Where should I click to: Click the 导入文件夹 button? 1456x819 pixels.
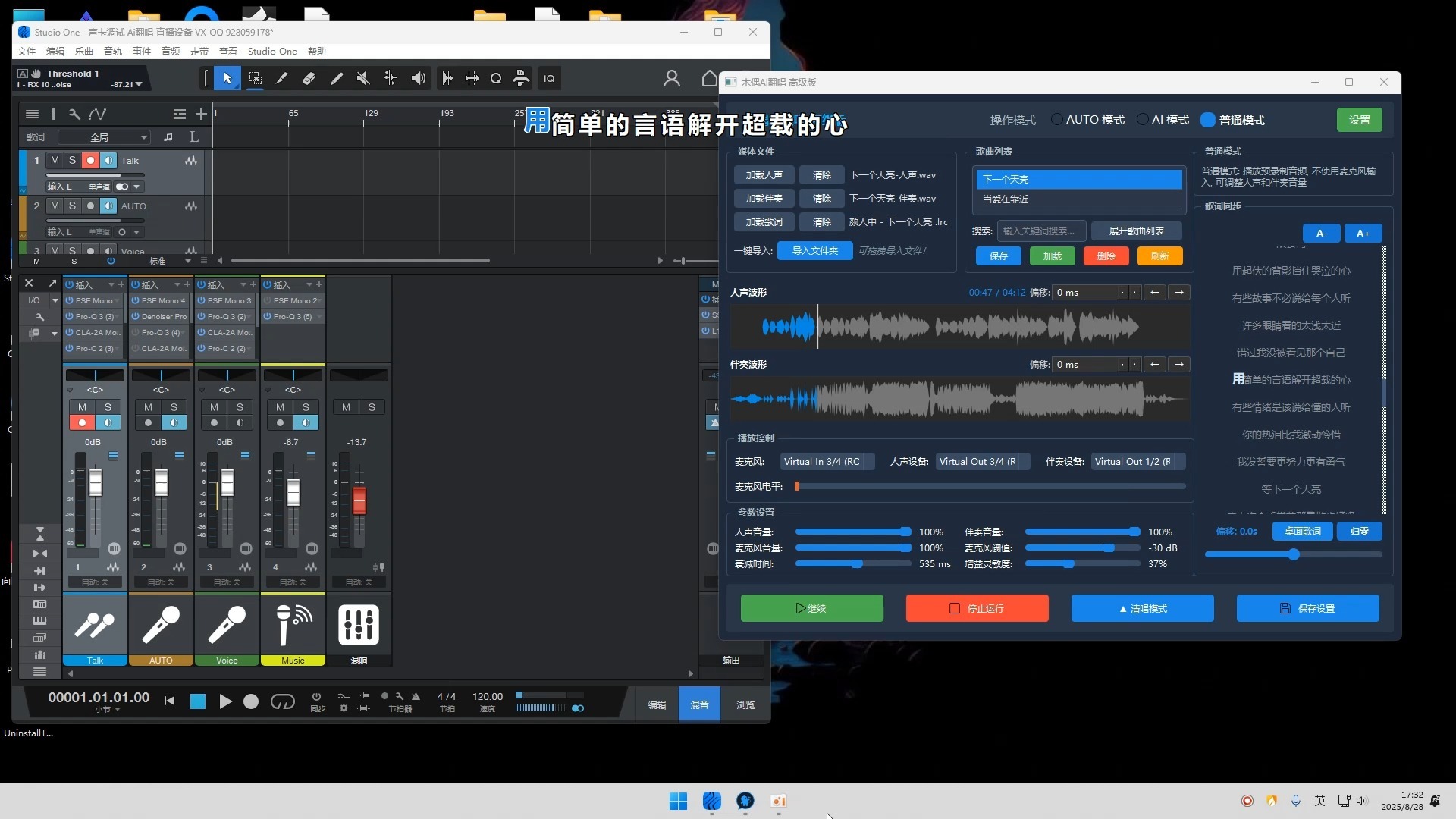[815, 251]
